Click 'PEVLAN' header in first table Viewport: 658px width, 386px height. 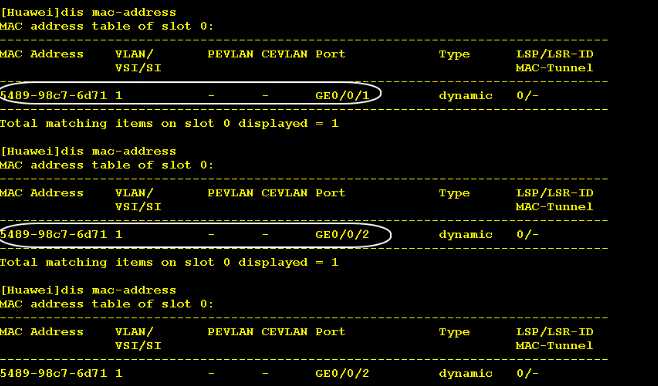[230, 54]
